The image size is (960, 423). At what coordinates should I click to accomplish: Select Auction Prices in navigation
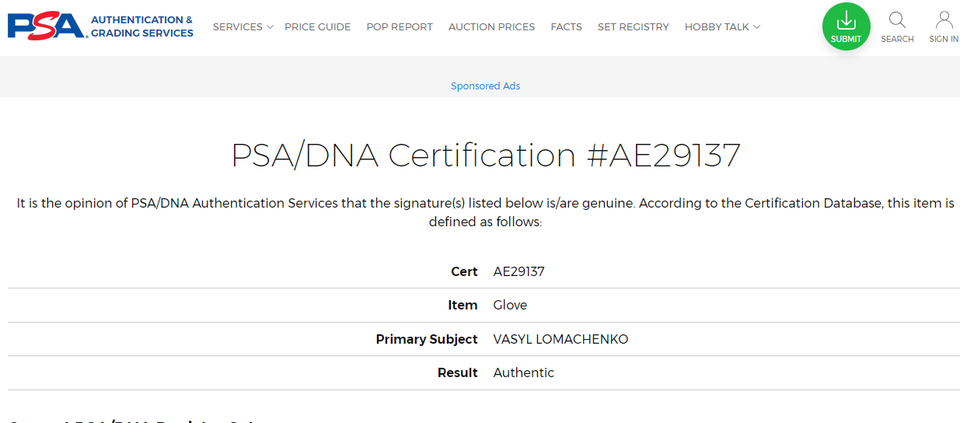click(x=492, y=27)
